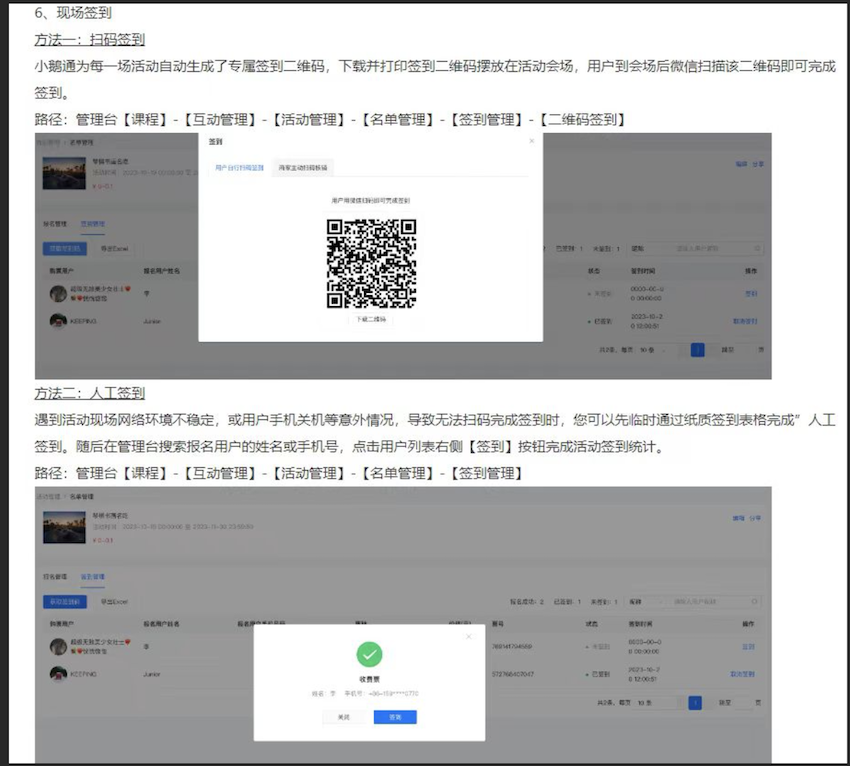The image size is (850, 766).
Task: Close the 签到 QR code dialog with X
Action: coord(531,141)
